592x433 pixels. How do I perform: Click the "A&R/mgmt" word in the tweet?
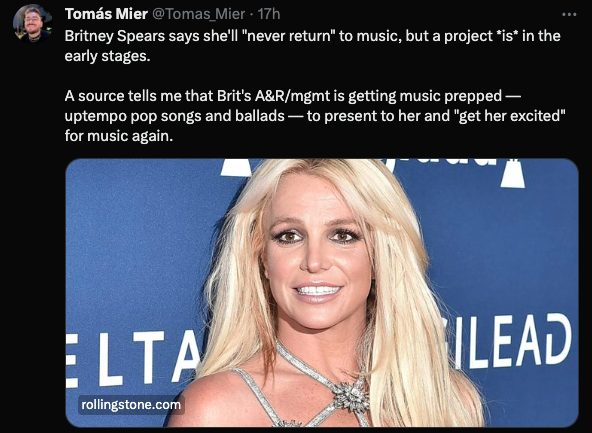coord(292,96)
